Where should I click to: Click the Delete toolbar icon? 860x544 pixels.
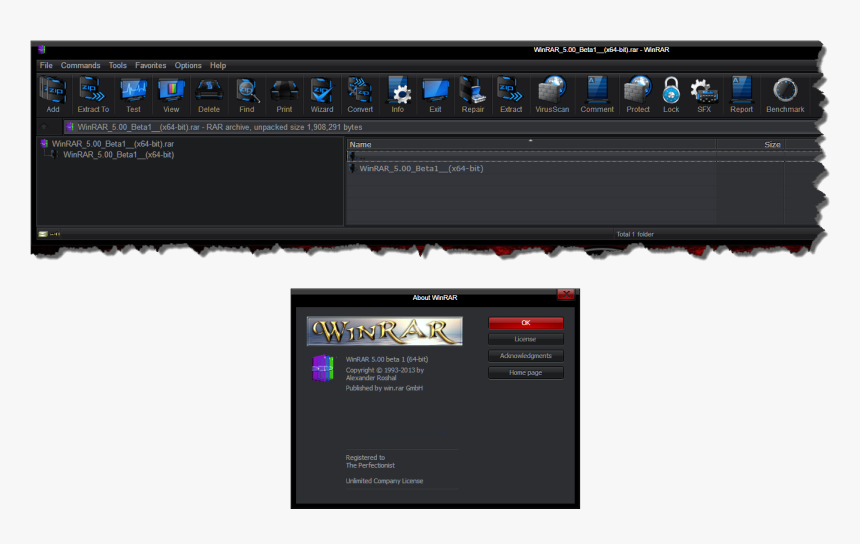(209, 94)
